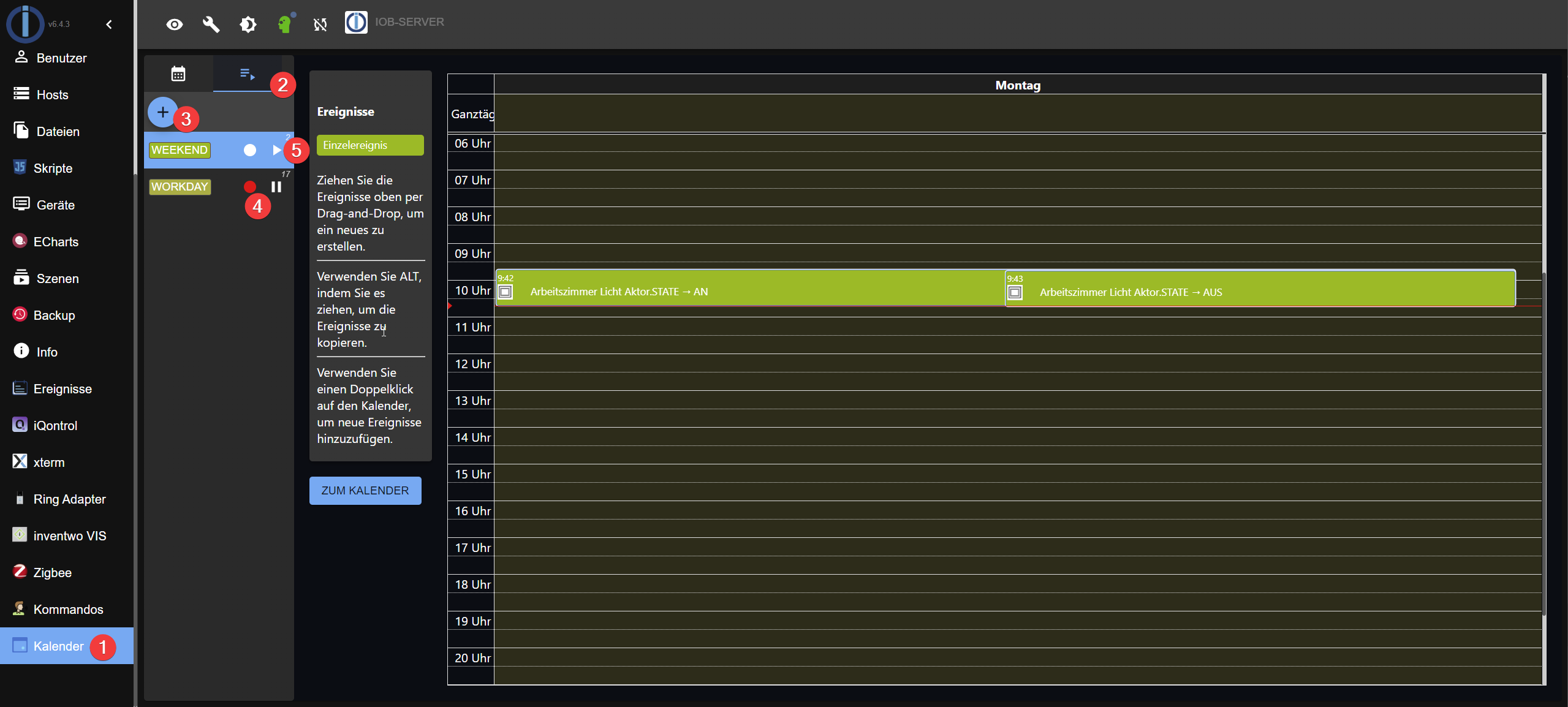Switch to the calendar view tab
1568x707 pixels.
click(x=178, y=74)
